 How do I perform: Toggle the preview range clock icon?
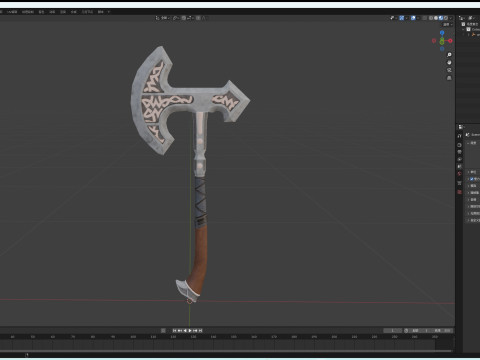(406, 330)
